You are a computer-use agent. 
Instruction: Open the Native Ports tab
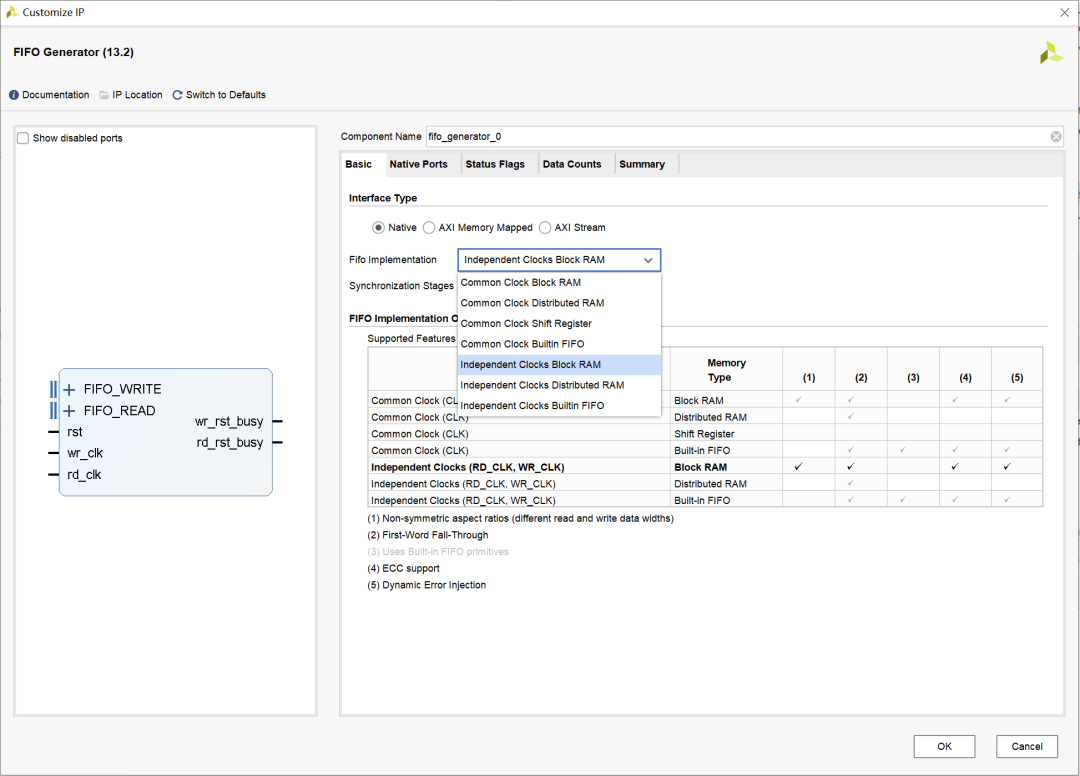click(x=418, y=164)
